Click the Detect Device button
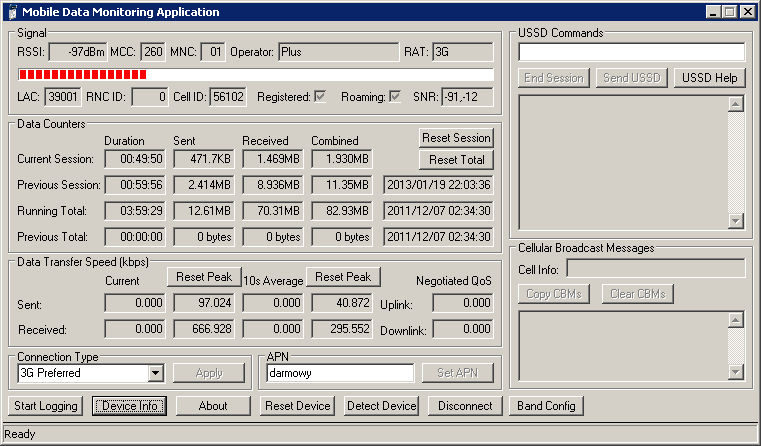 coord(381,406)
